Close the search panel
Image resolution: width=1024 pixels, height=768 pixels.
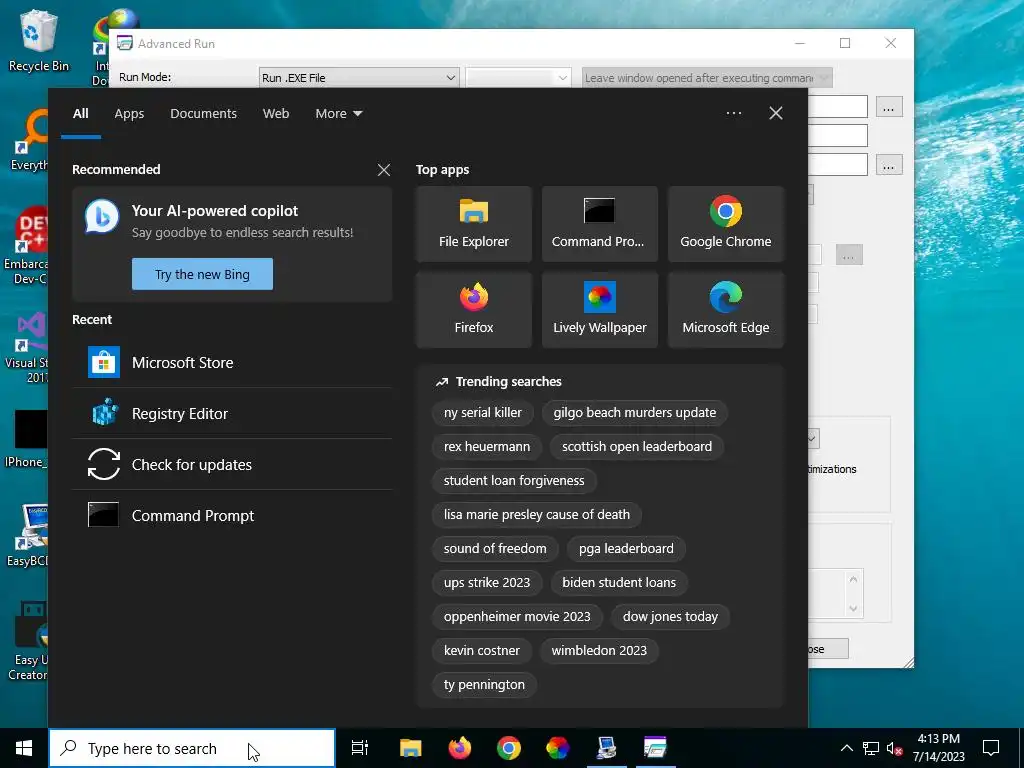pos(776,113)
